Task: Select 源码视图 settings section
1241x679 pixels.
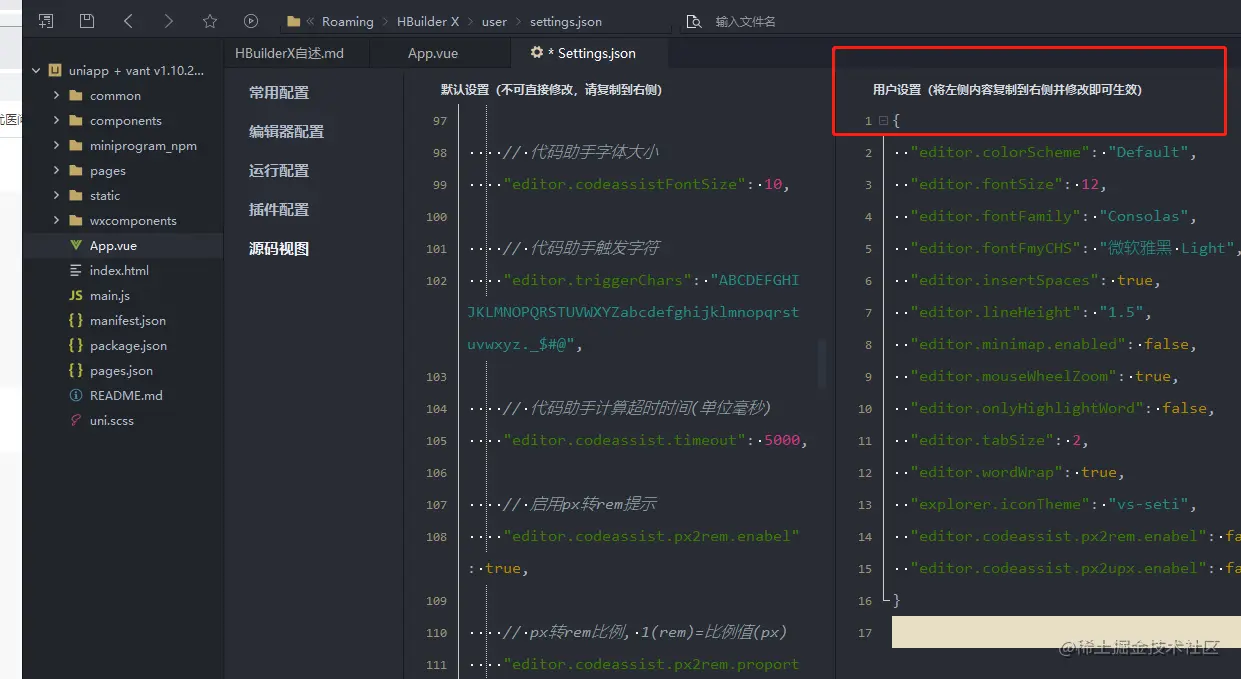Action: click(279, 249)
